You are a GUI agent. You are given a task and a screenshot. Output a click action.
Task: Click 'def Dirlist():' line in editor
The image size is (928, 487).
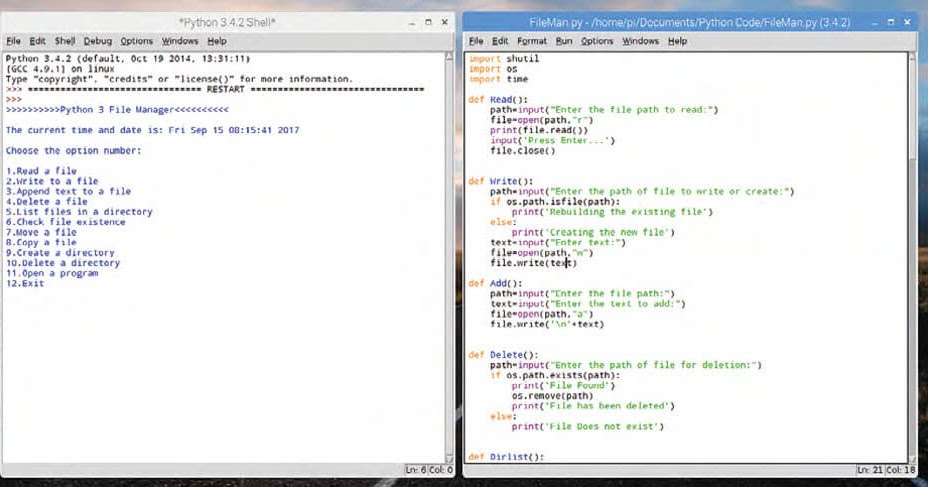pos(507,457)
